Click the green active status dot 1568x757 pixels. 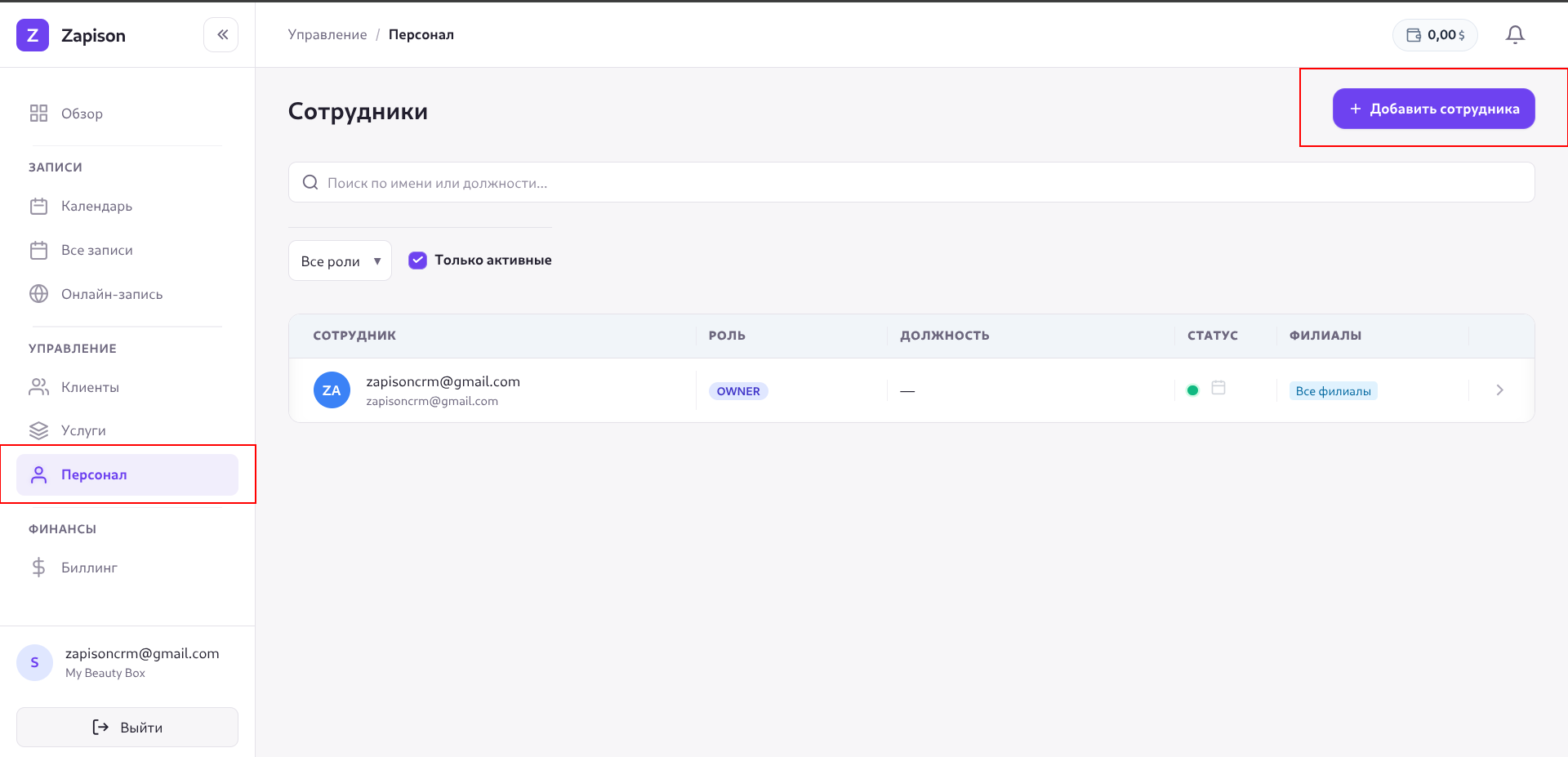tap(1192, 390)
